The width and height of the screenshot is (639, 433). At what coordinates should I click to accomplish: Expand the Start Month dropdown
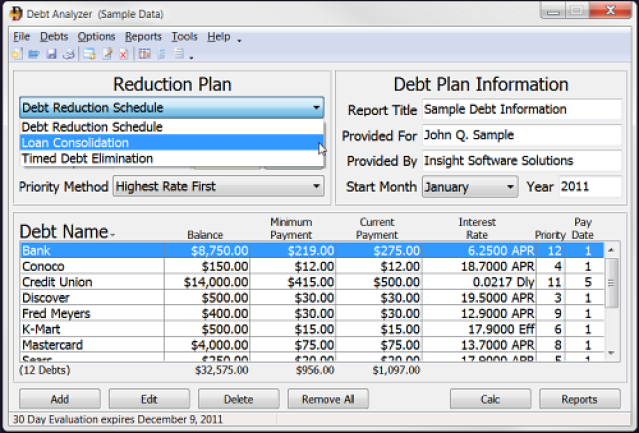pos(470,187)
